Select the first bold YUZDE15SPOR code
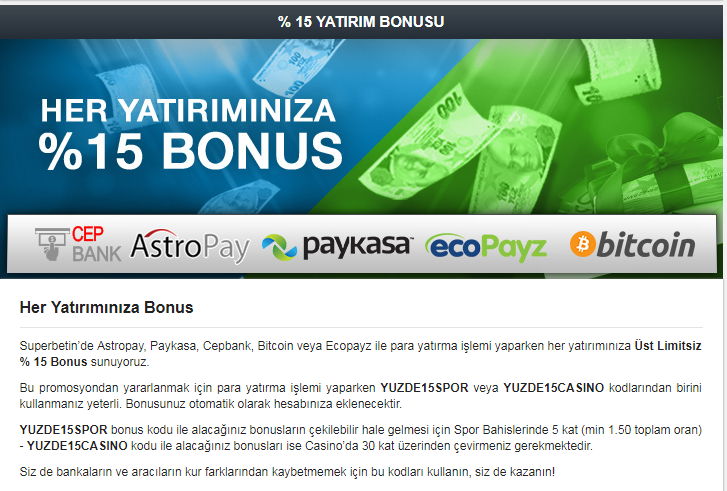This screenshot has width=727, height=491. click(x=424, y=388)
